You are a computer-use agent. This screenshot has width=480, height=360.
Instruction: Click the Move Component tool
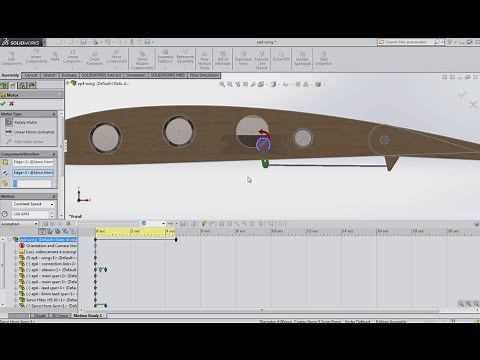(x=116, y=57)
